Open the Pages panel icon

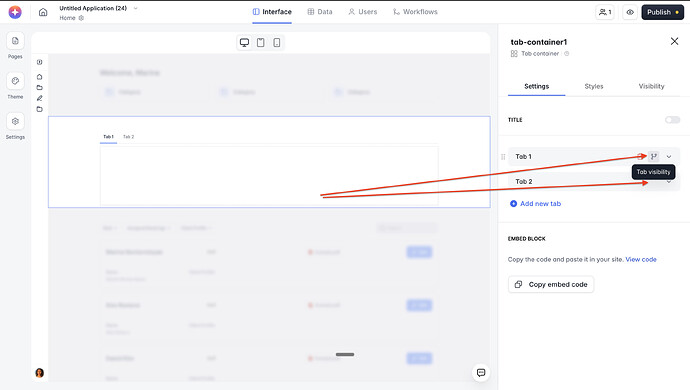(15, 41)
